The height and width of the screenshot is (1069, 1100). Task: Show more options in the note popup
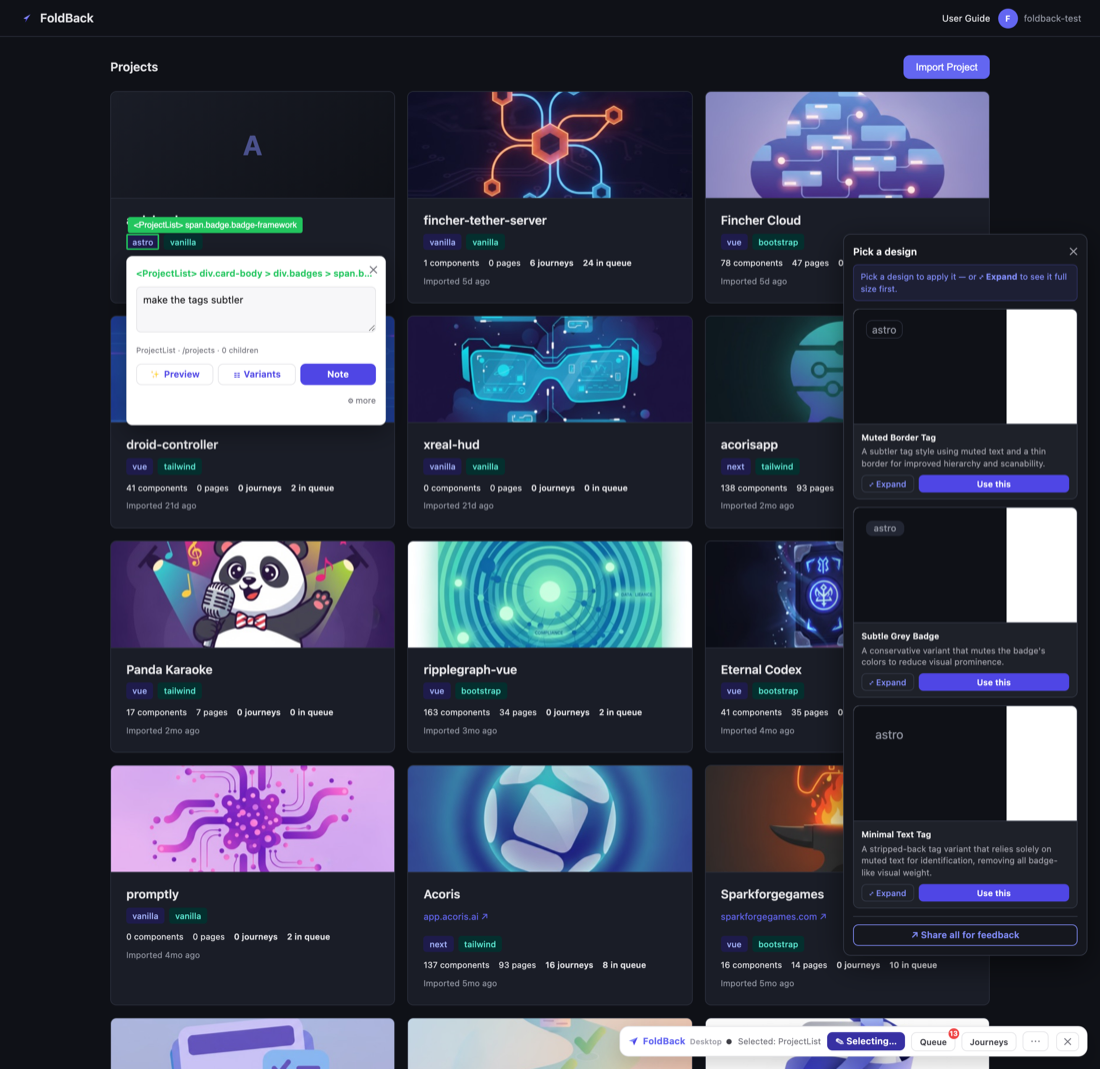(361, 401)
